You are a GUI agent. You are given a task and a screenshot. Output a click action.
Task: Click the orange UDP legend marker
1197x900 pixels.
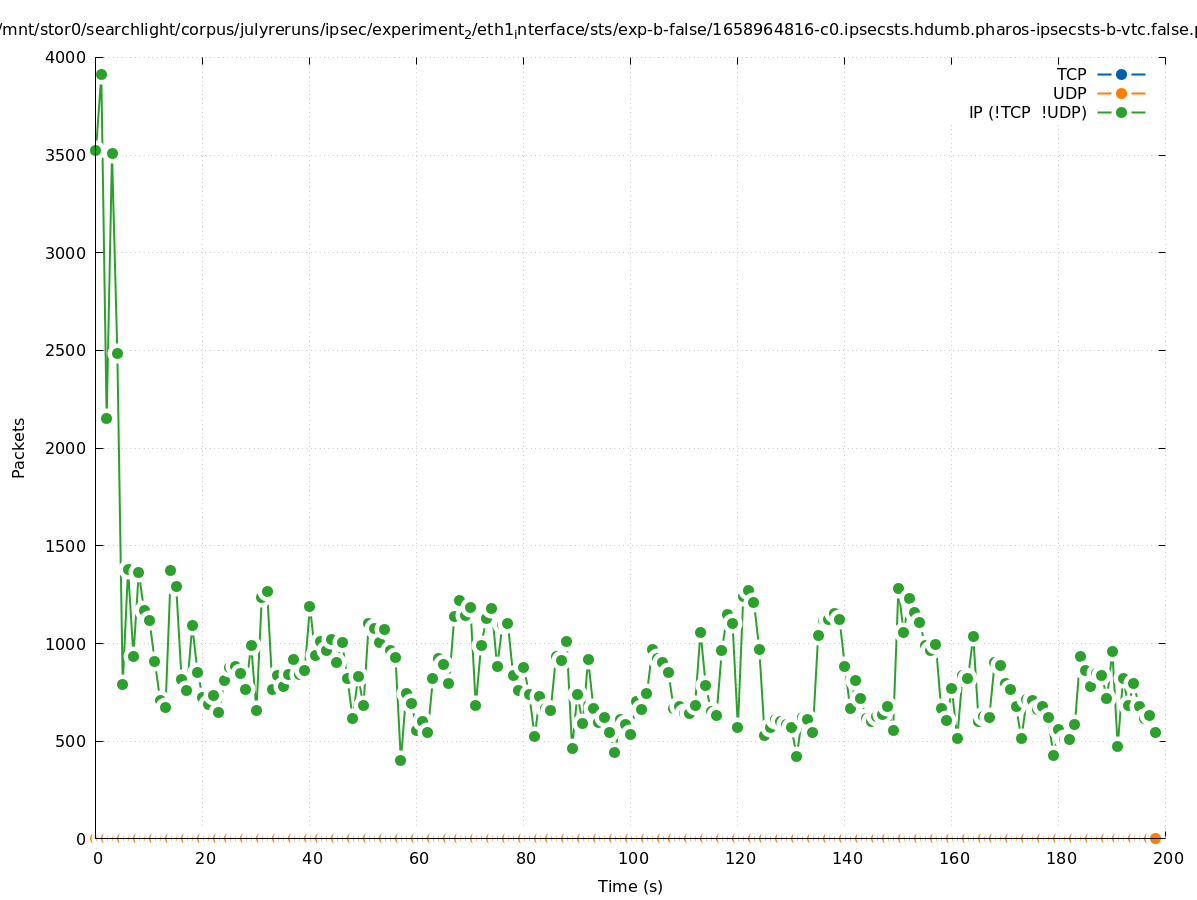1121,93
